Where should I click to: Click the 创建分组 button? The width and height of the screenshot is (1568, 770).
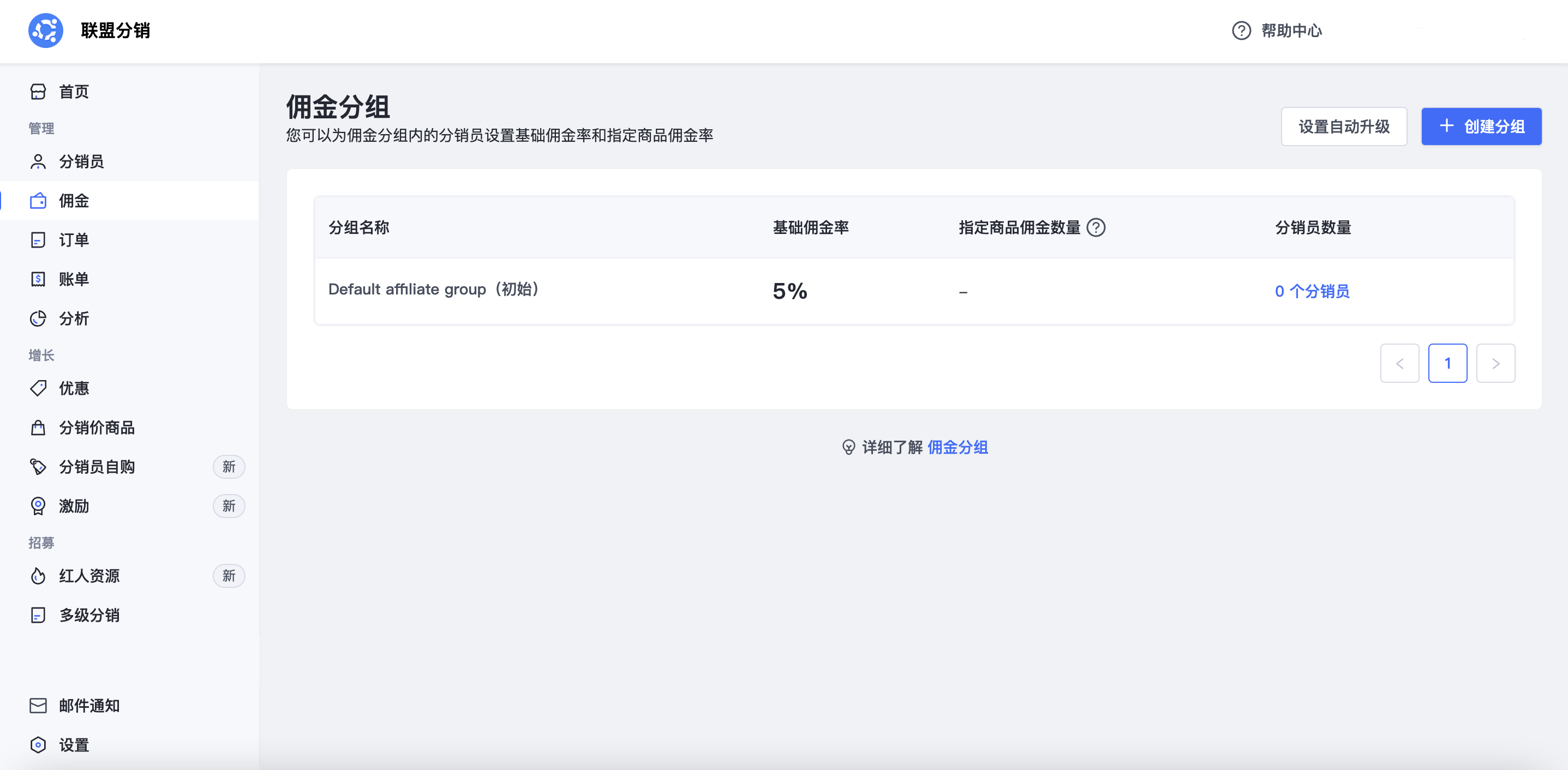pyautogui.click(x=1481, y=127)
